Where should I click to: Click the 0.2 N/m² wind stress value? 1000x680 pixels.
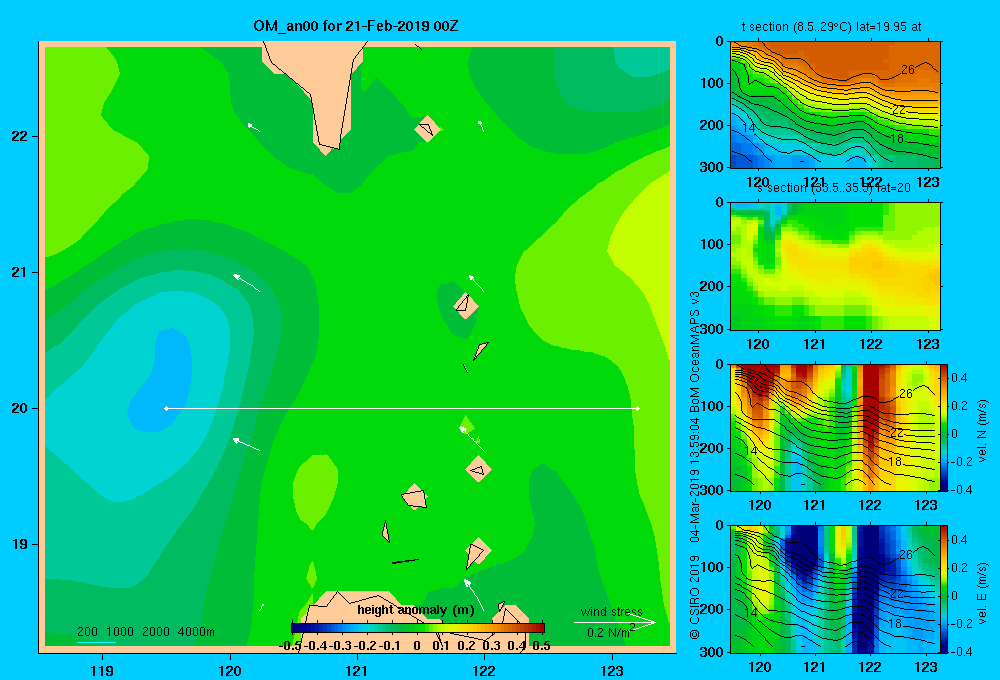pyautogui.click(x=611, y=632)
